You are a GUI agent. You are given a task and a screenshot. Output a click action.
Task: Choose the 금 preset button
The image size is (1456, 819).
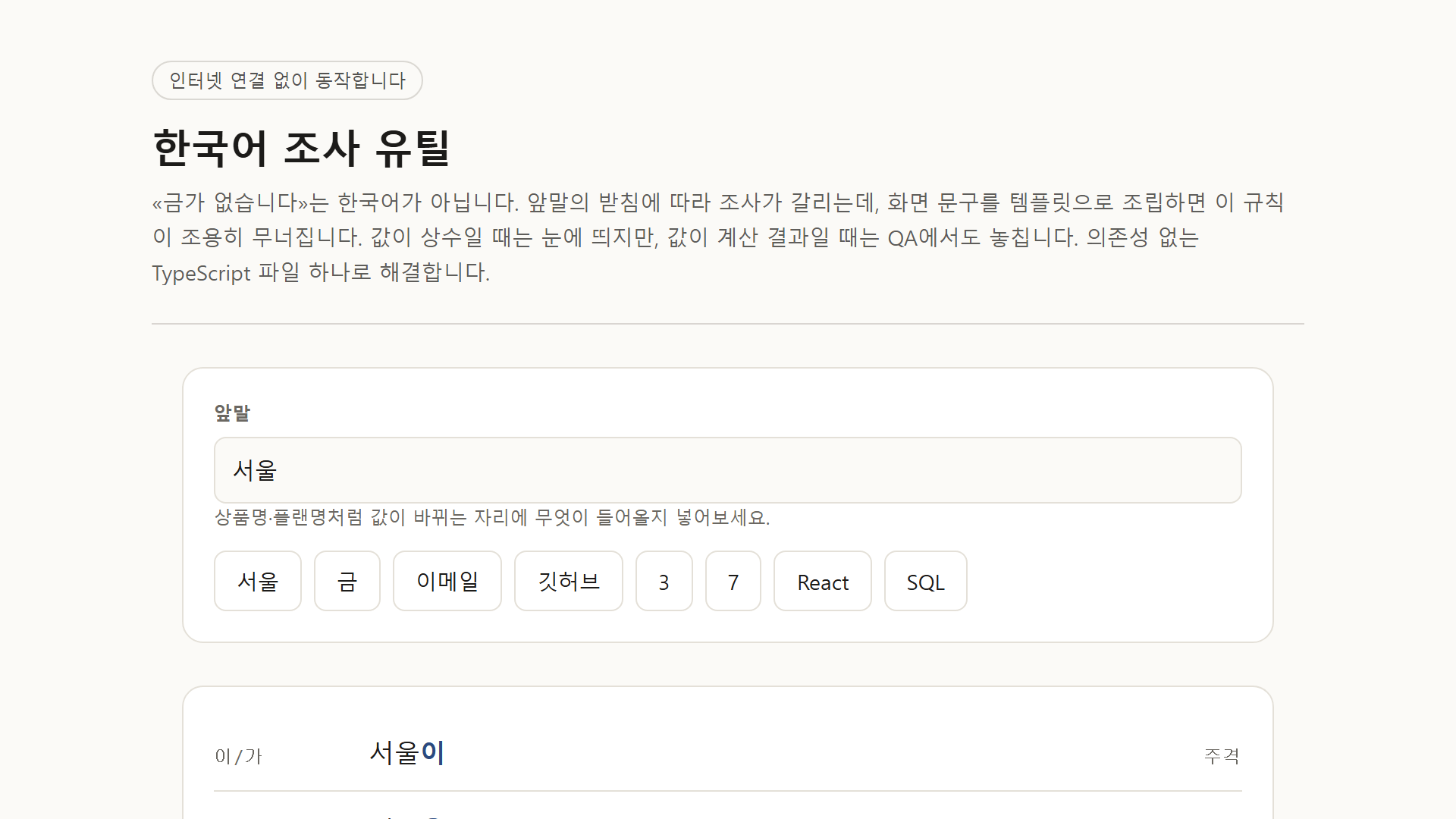[x=347, y=581]
